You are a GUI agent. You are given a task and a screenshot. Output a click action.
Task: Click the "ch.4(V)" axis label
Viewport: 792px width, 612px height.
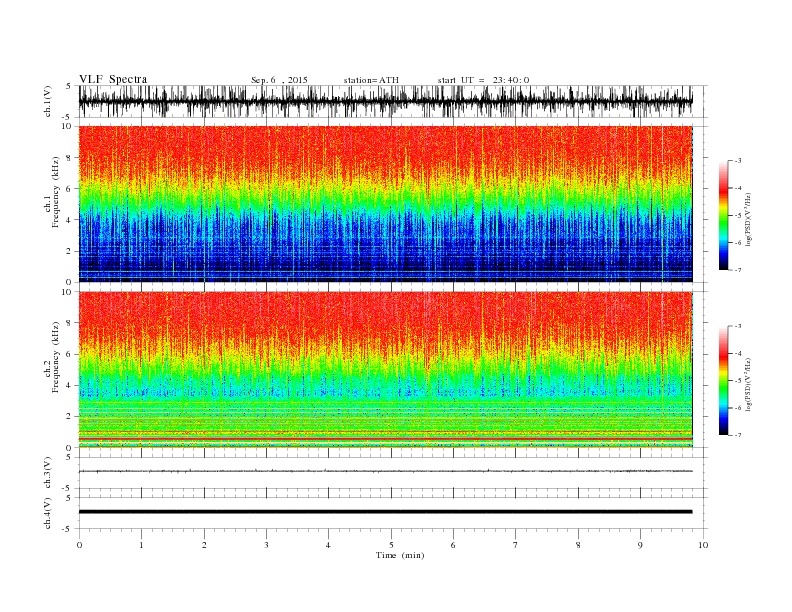click(x=47, y=513)
